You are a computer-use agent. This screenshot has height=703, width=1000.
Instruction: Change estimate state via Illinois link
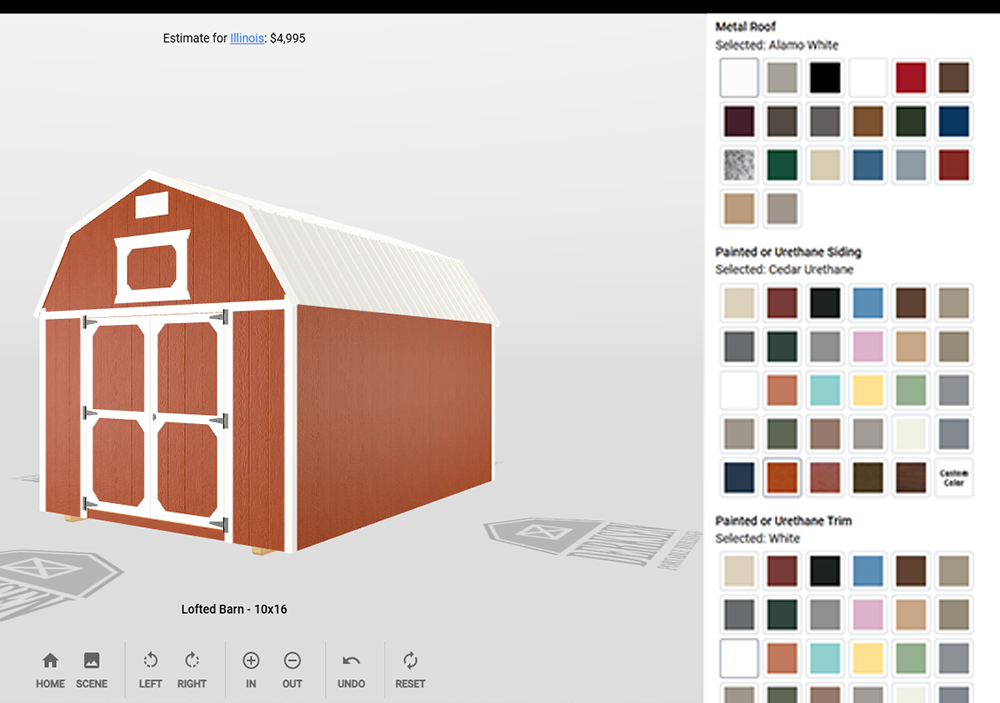point(247,38)
